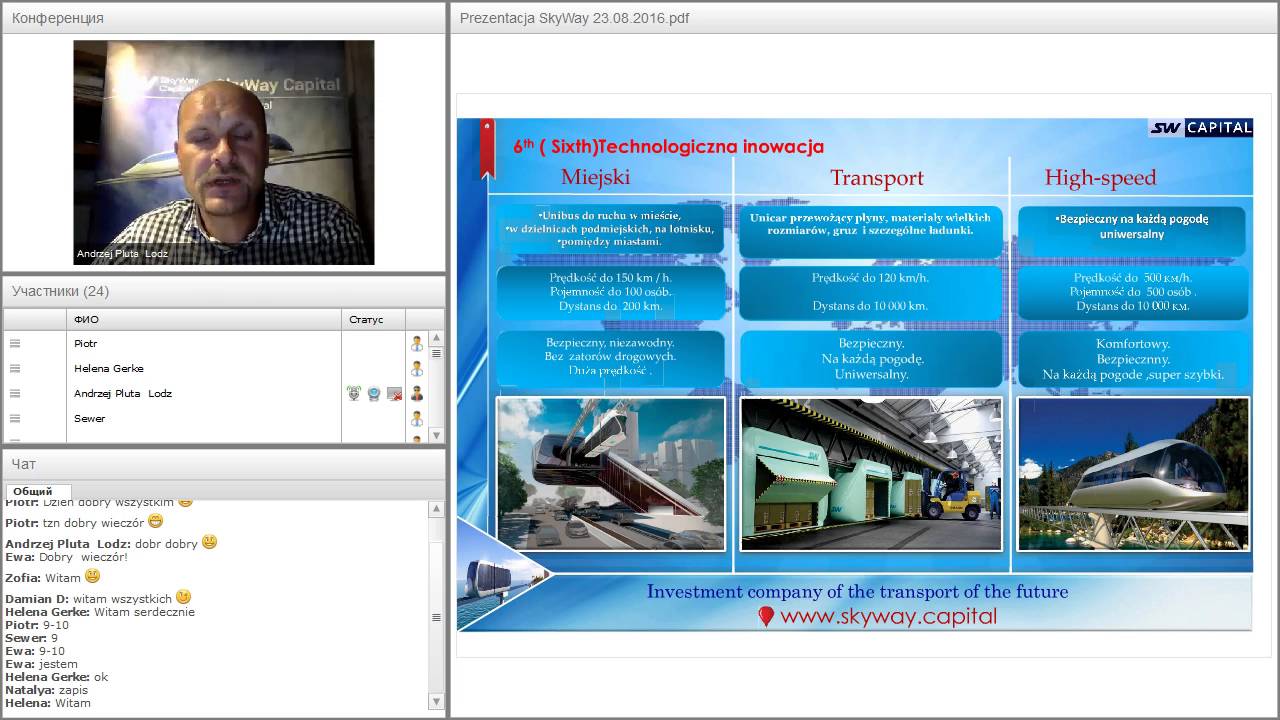Click the participants list scrollbar thumb

click(x=436, y=353)
